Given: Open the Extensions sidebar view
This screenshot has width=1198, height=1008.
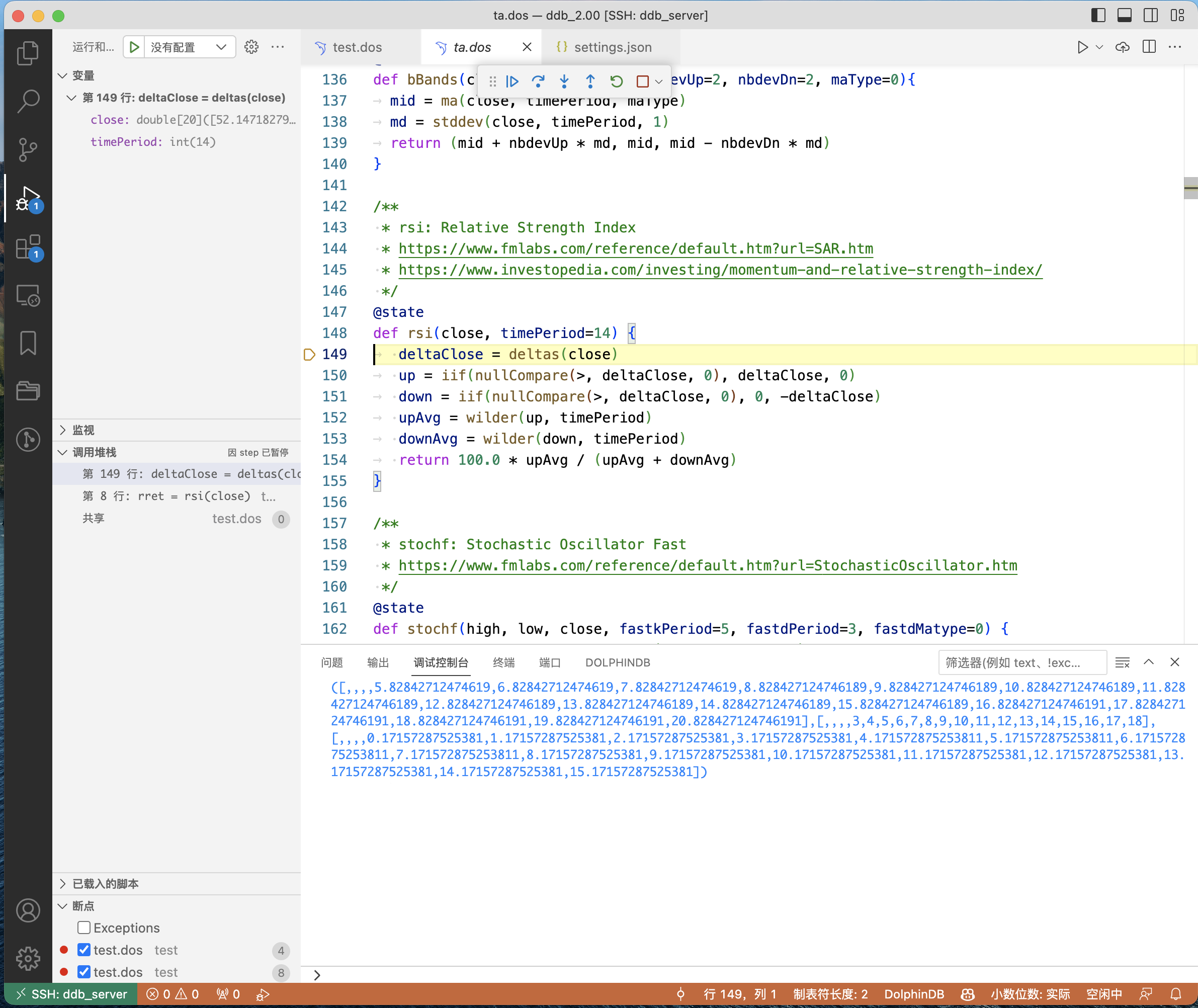Looking at the screenshot, I should 28,247.
